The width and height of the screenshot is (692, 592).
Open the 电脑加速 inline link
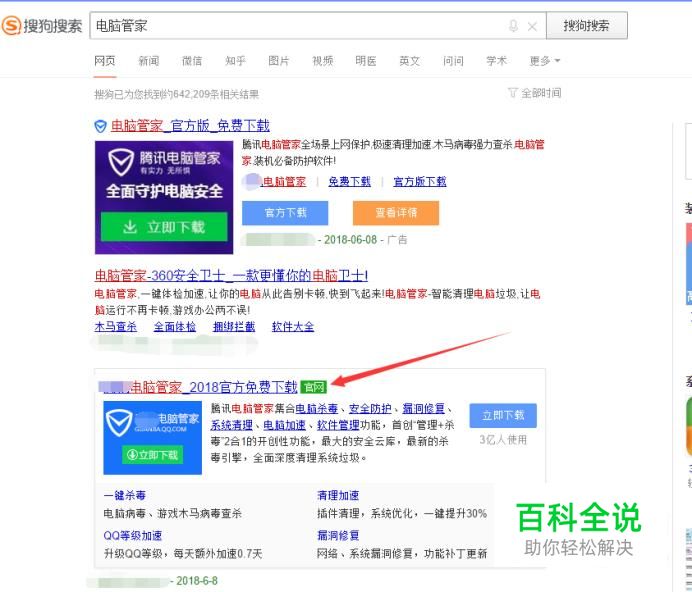[x=285, y=425]
